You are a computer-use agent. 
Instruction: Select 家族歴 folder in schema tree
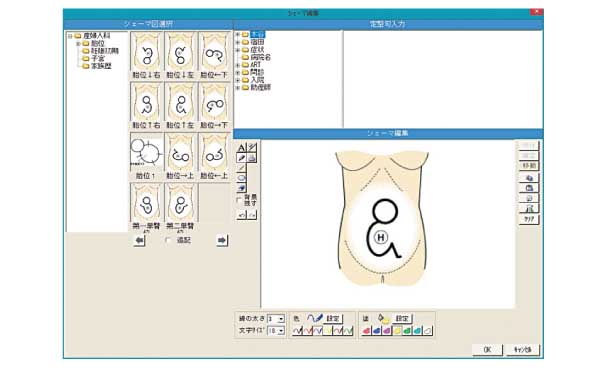(101, 66)
